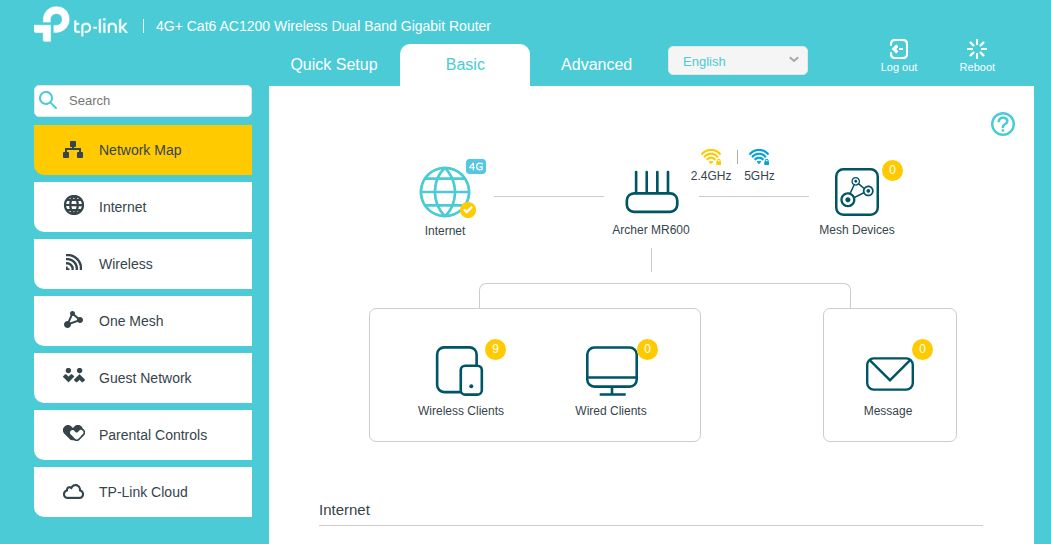Click the TP-Link Cloud icon
This screenshot has width=1051, height=544.
74,492
